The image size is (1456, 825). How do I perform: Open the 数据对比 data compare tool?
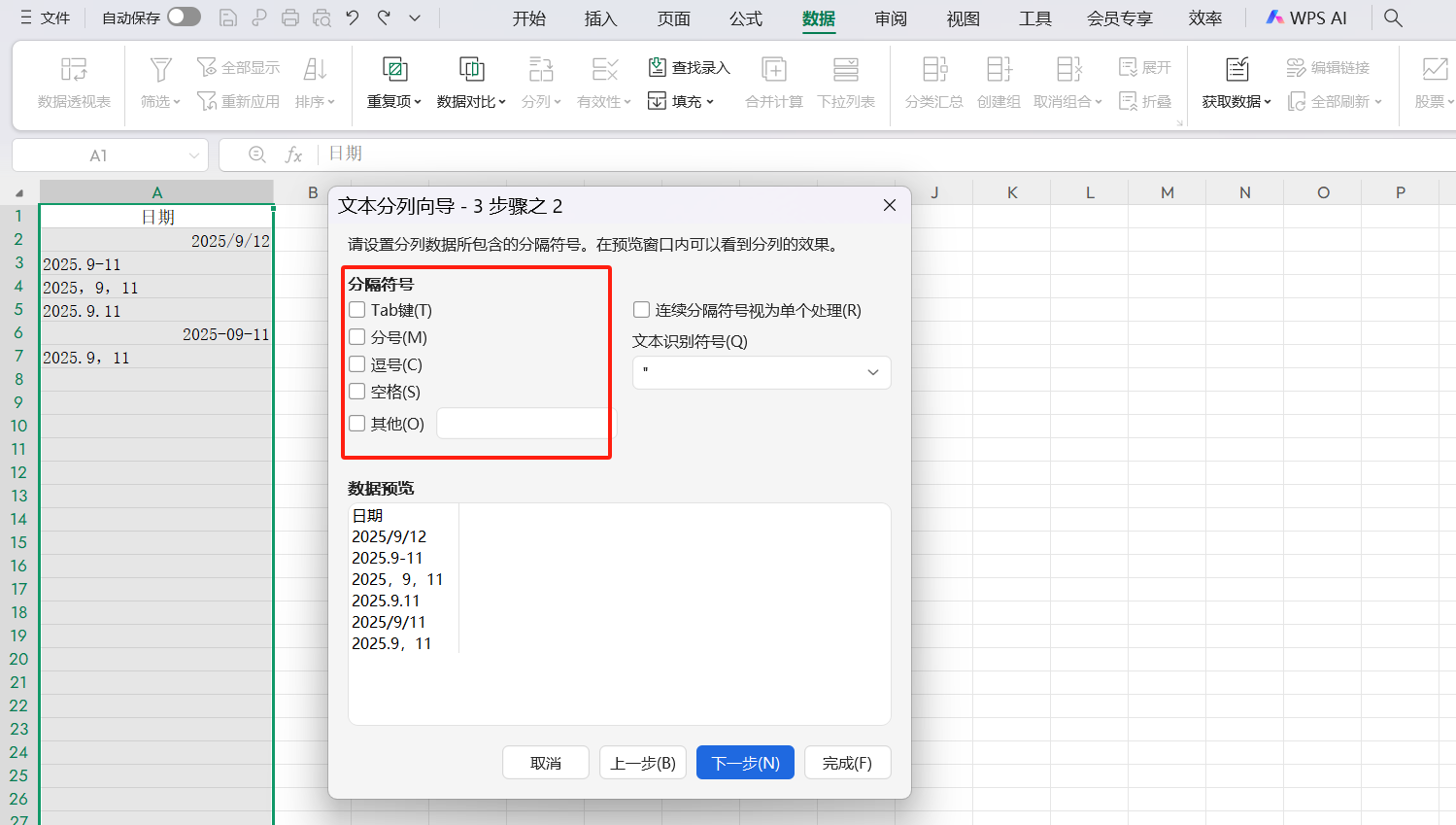tap(471, 70)
